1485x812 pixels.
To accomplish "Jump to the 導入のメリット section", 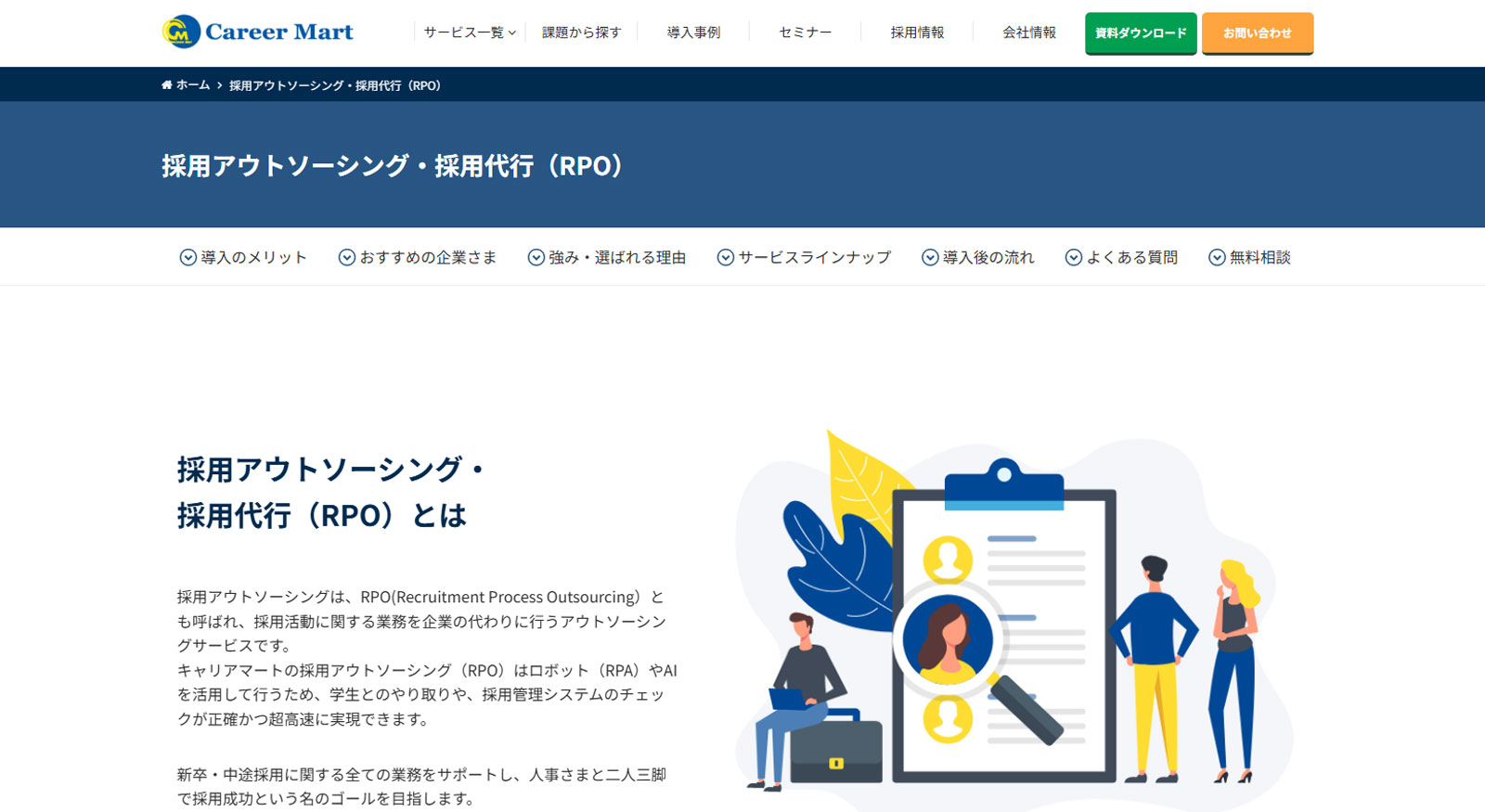I will (253, 258).
